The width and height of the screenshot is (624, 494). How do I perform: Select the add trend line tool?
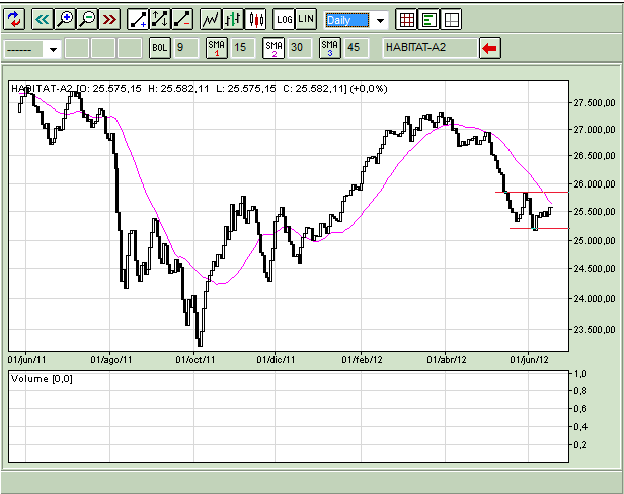pos(138,19)
